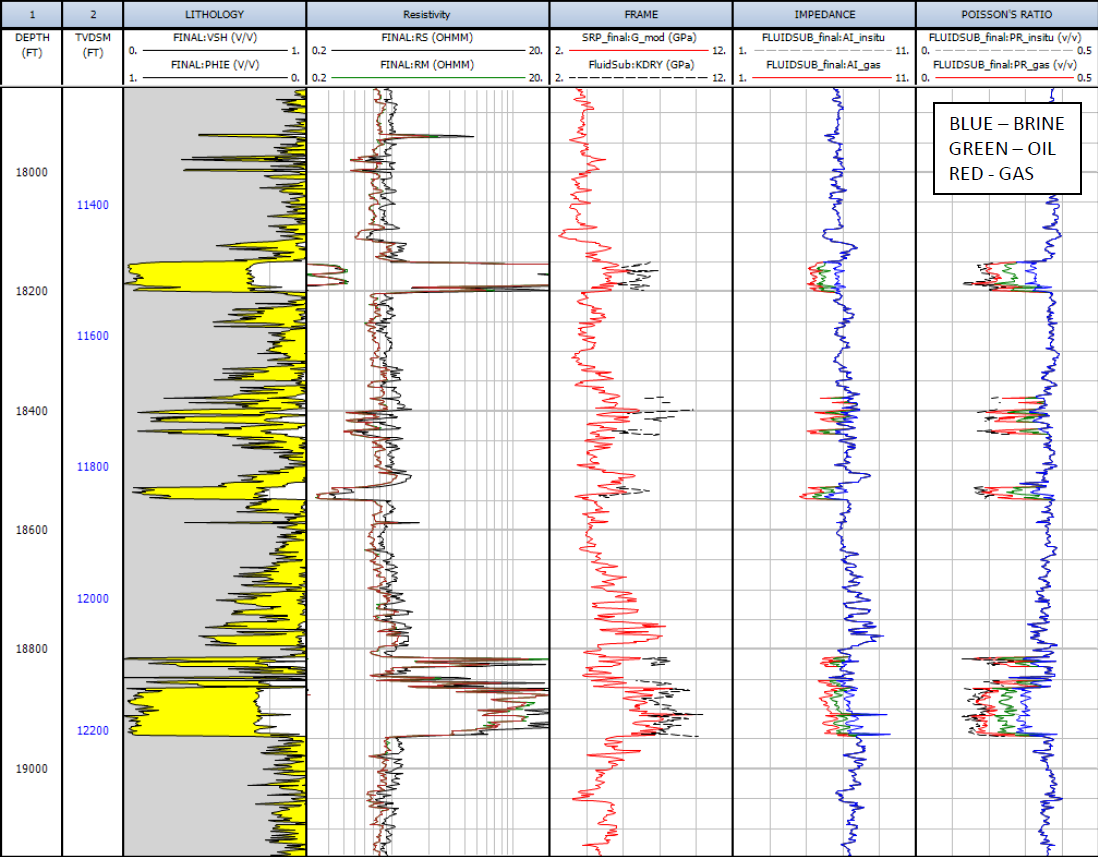This screenshot has height=857, width=1098.
Task: Click the IMPEDANCE track header
Action: coord(823,14)
